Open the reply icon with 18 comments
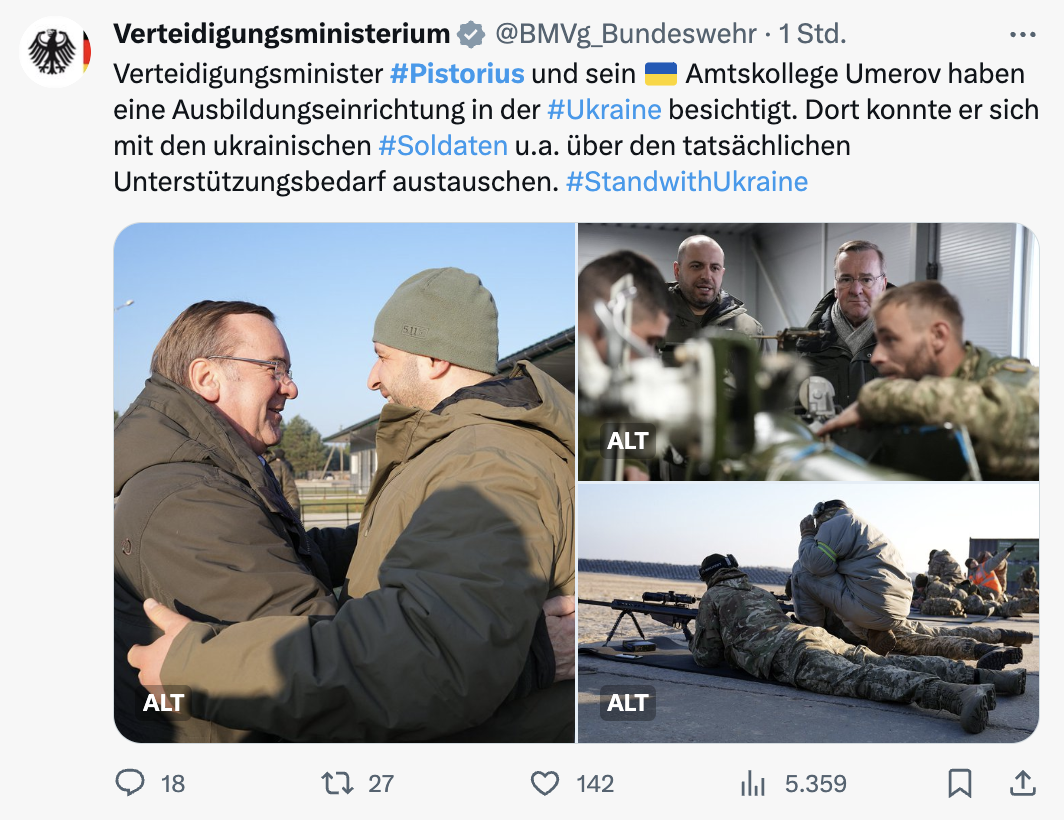This screenshot has height=820, width=1064. click(130, 783)
